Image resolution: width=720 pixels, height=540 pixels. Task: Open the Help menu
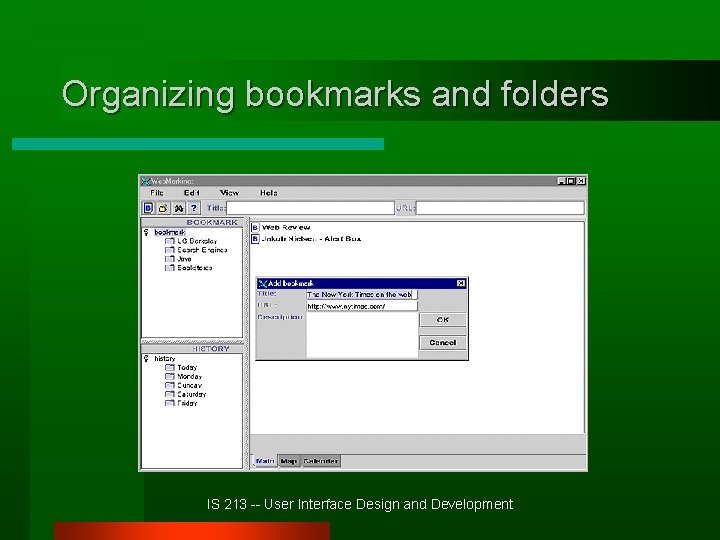269,193
